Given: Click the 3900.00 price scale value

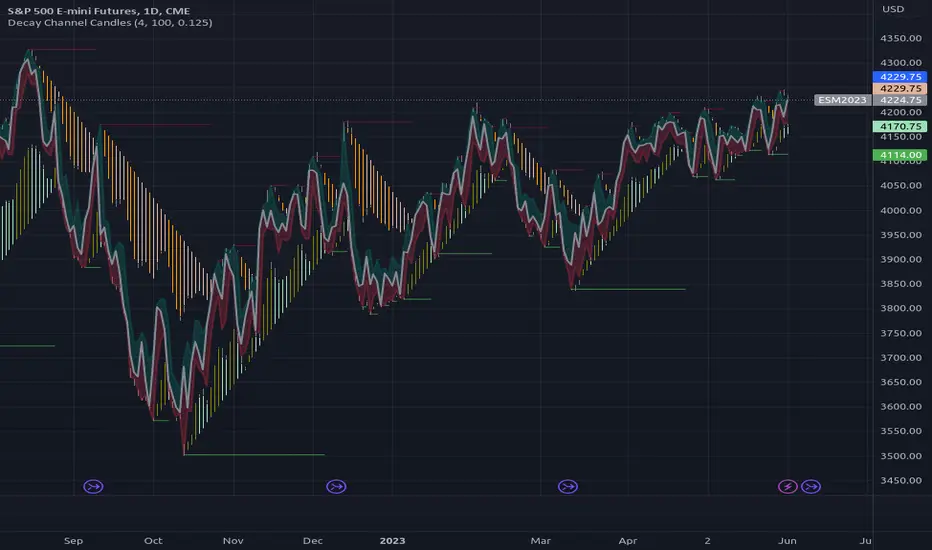Looking at the screenshot, I should (901, 259).
